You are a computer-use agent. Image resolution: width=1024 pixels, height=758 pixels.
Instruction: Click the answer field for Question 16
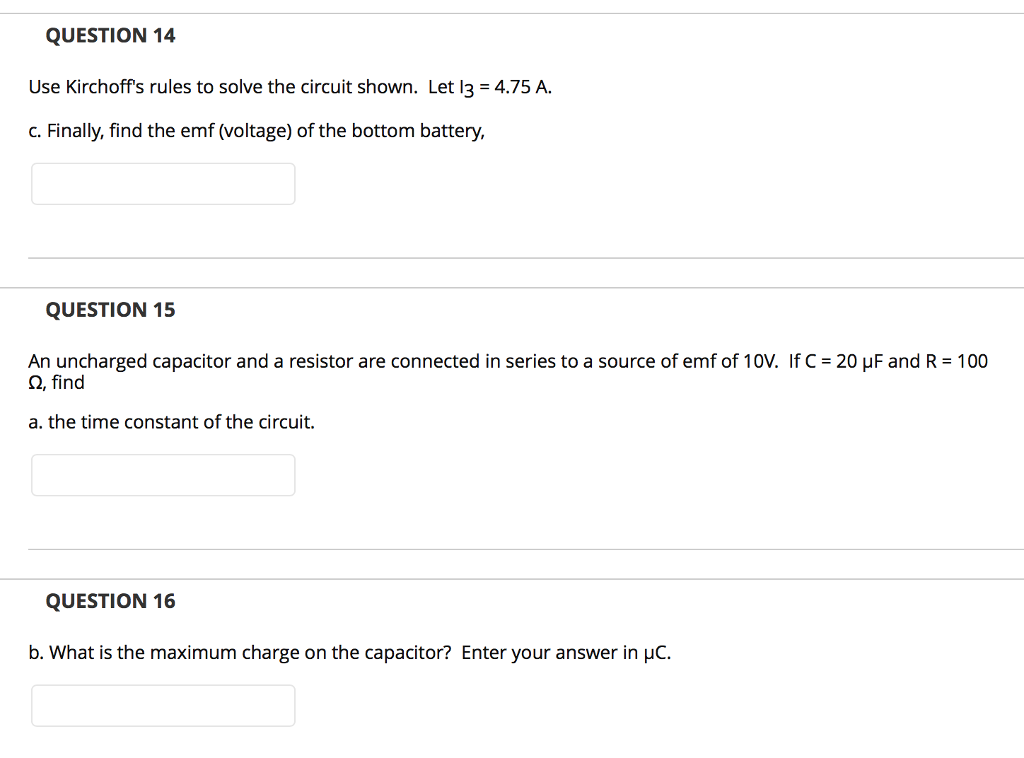point(162,705)
